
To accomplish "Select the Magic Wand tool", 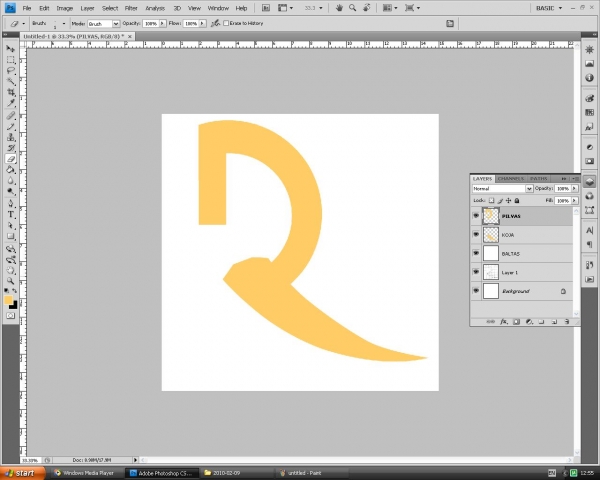I will tap(11, 82).
